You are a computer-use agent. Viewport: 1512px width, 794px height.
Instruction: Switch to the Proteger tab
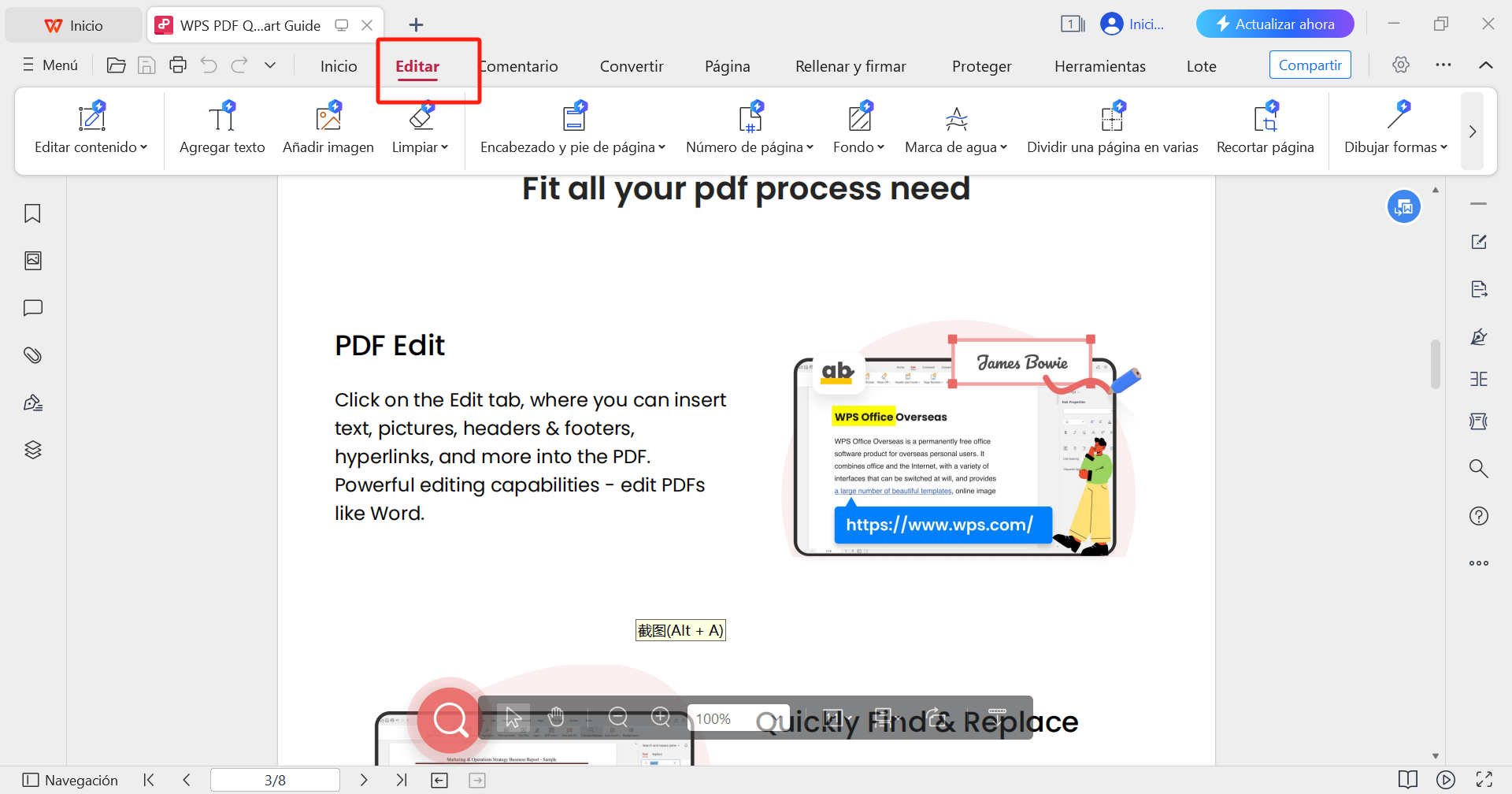point(982,66)
